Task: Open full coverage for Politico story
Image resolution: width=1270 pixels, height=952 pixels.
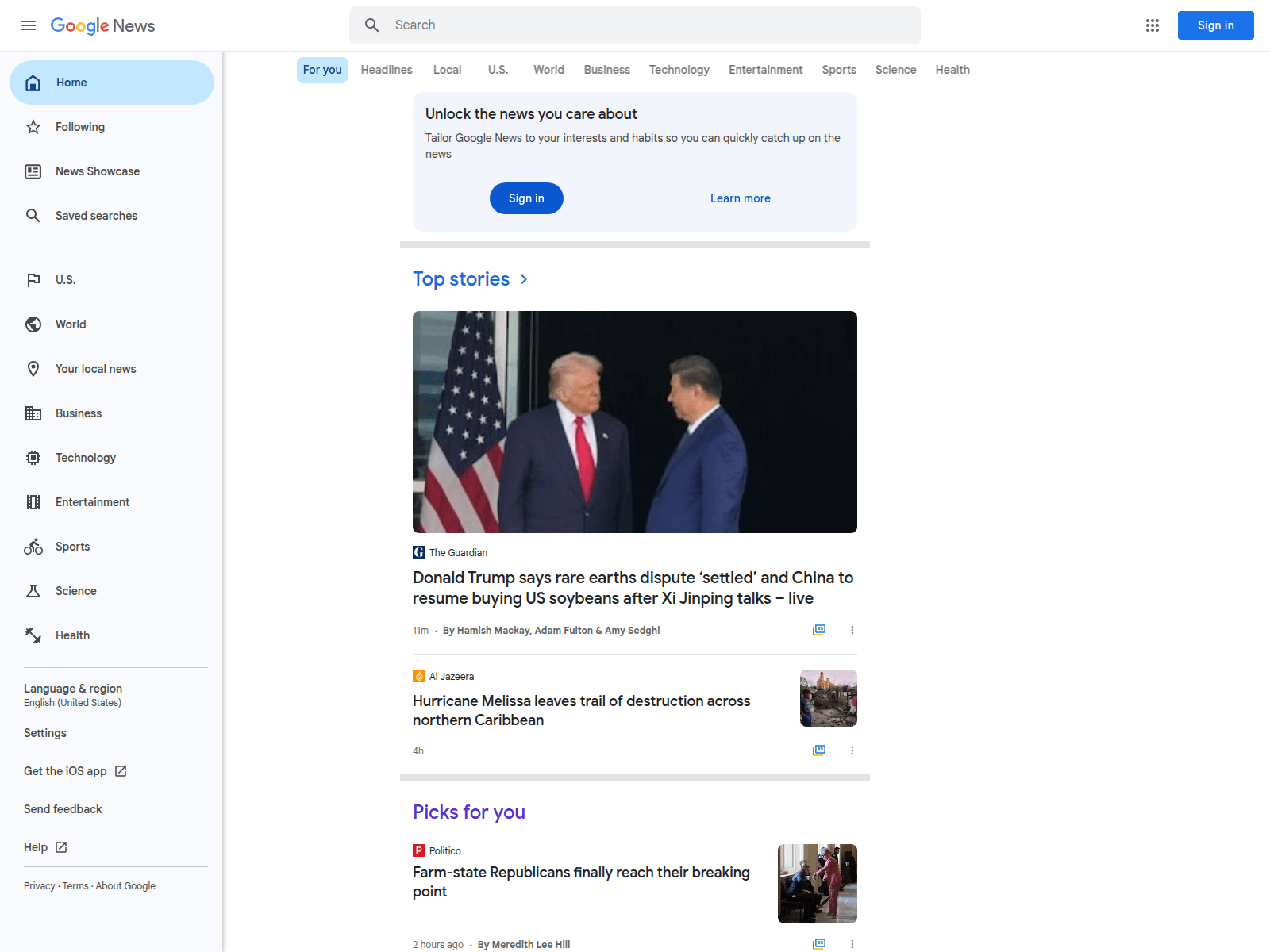Action: [819, 944]
